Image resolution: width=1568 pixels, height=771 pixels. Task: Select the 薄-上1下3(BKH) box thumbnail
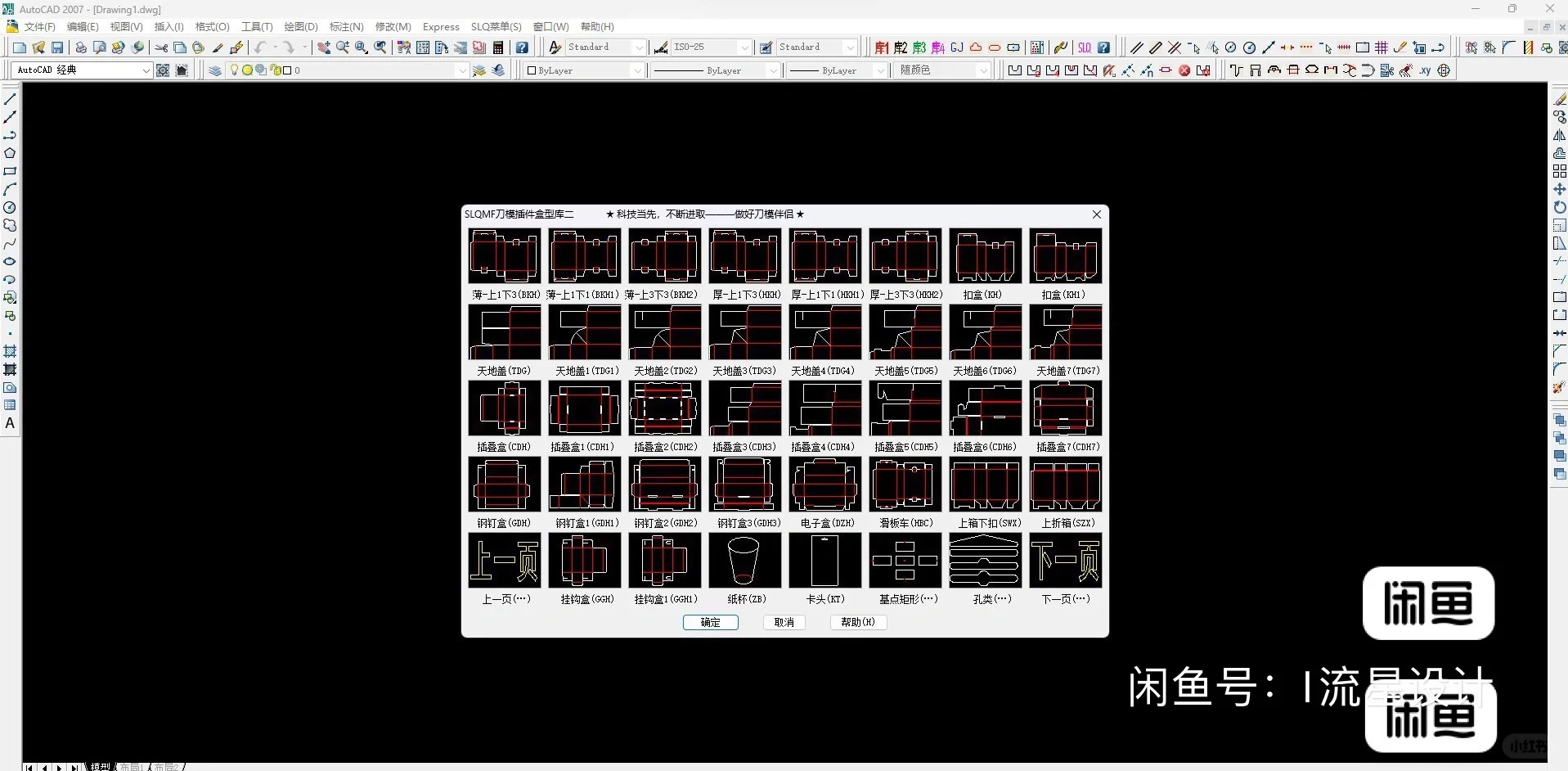505,256
